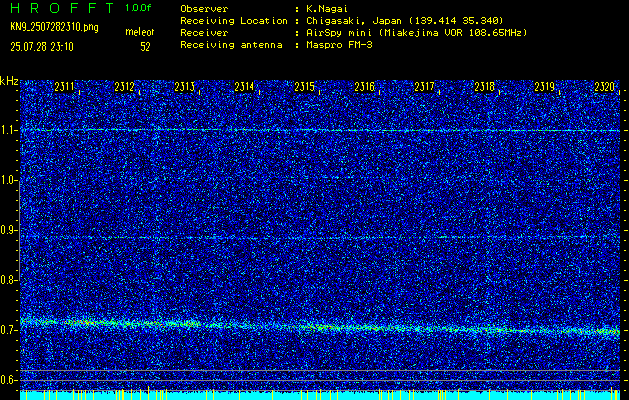
Task: Click the 2312 time marker
Action: pyautogui.click(x=124, y=87)
